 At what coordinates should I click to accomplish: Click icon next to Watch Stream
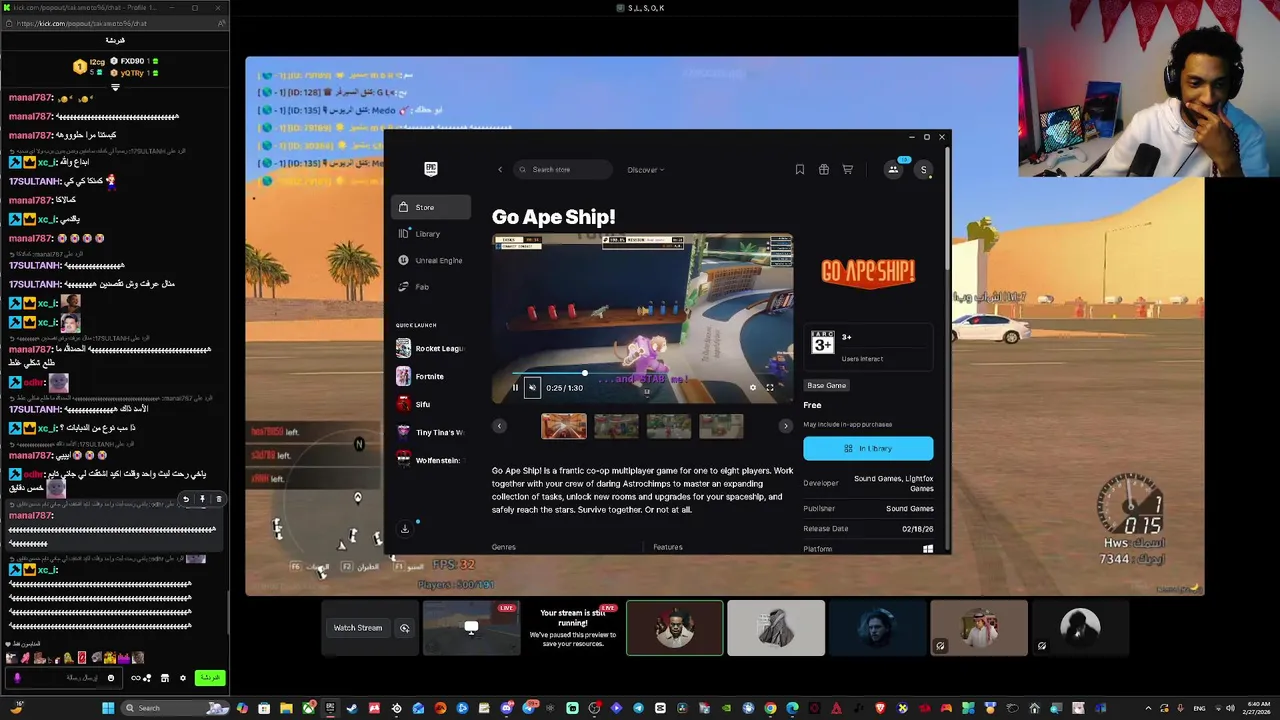404,628
